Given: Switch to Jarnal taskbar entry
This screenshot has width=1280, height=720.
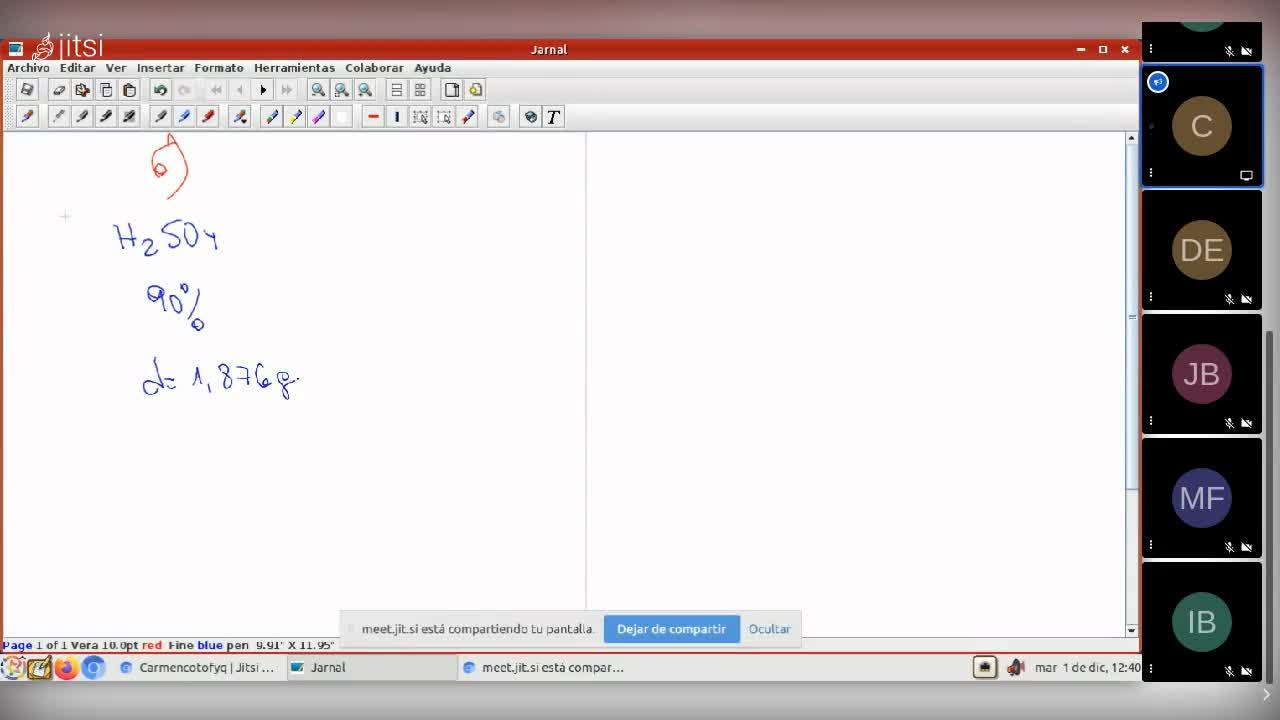Looking at the screenshot, I should [x=370, y=667].
